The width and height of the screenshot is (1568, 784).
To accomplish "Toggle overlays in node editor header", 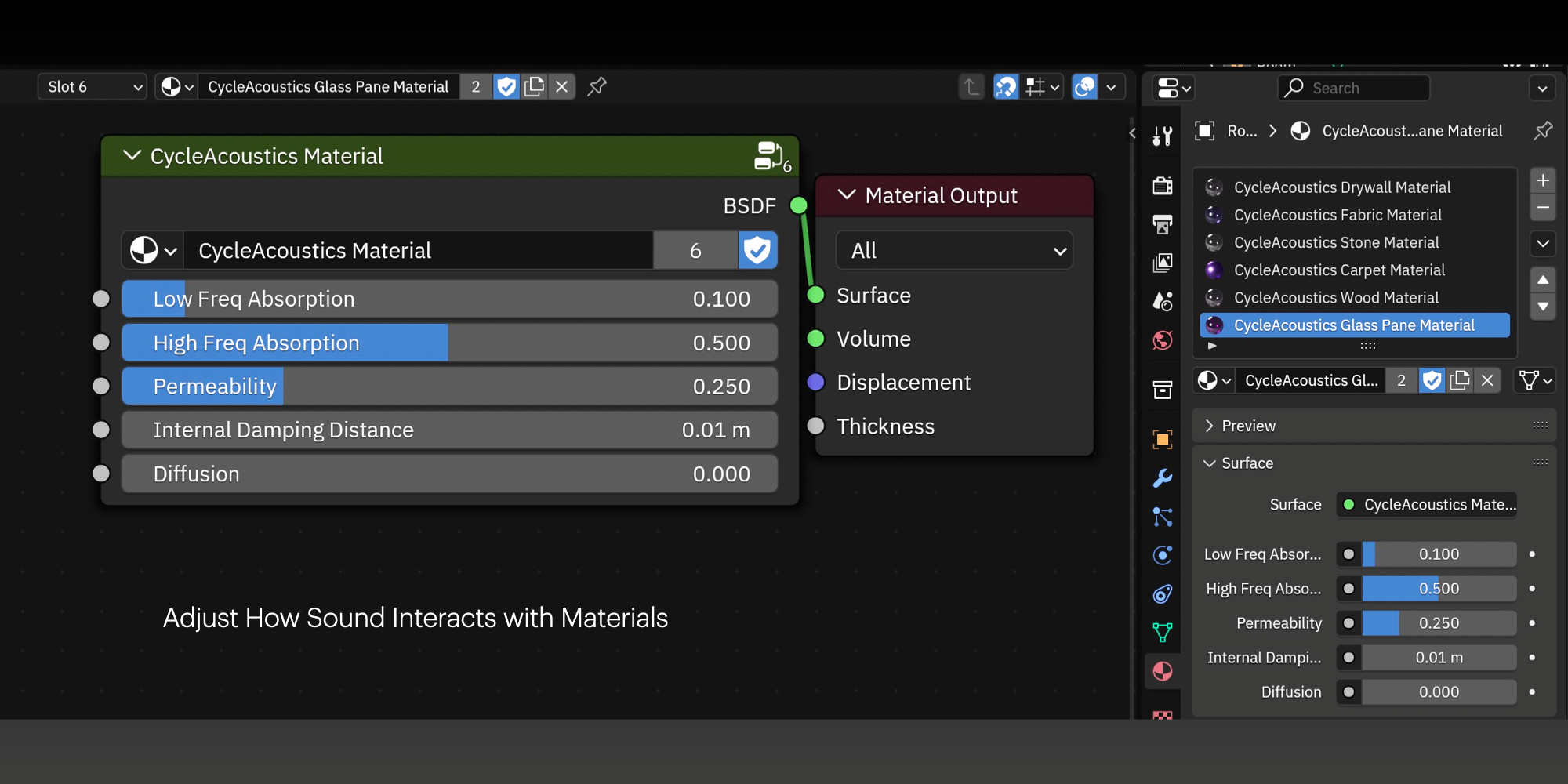I will pos(1085,86).
